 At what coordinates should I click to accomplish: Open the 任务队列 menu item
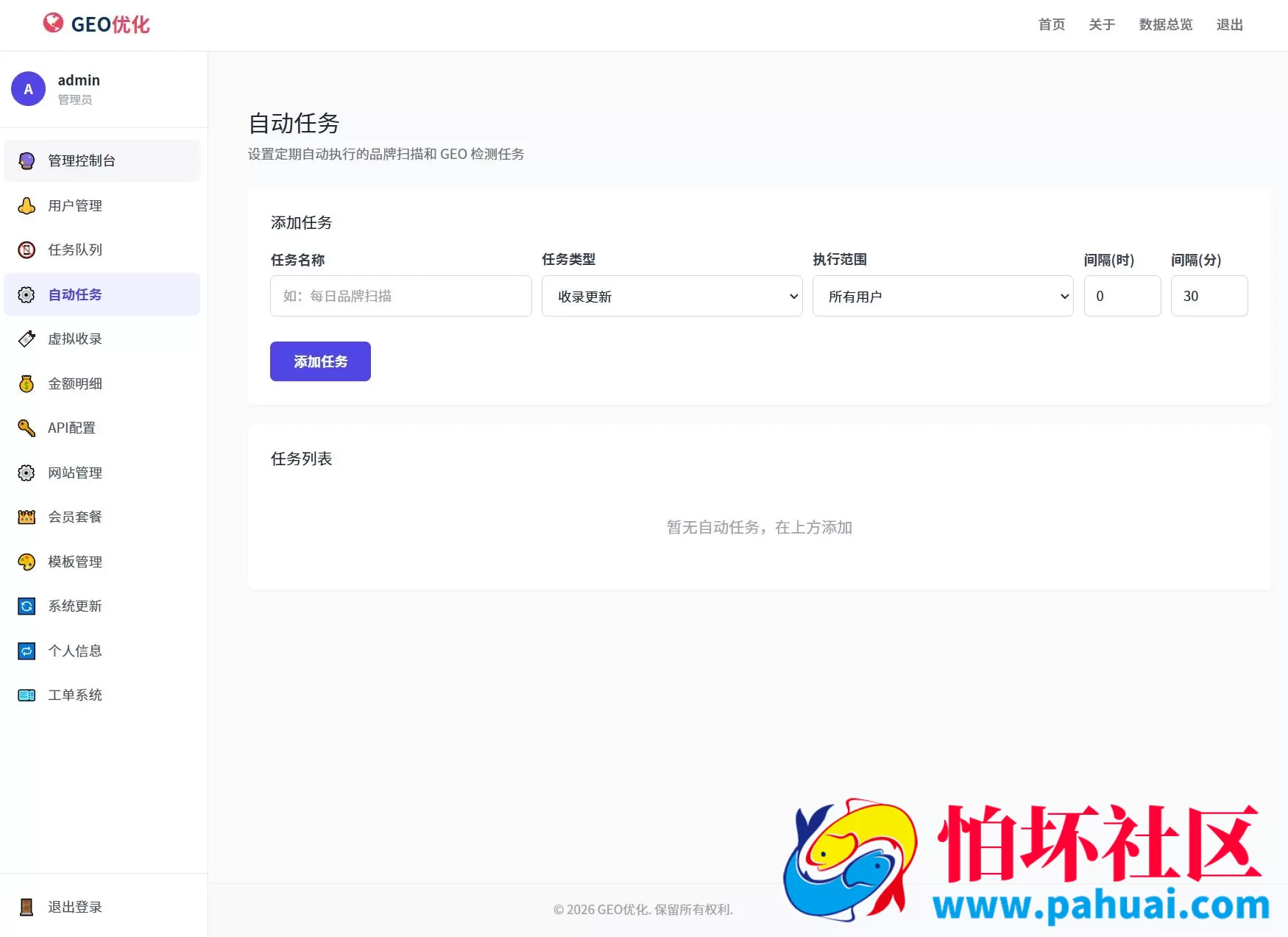pos(102,250)
